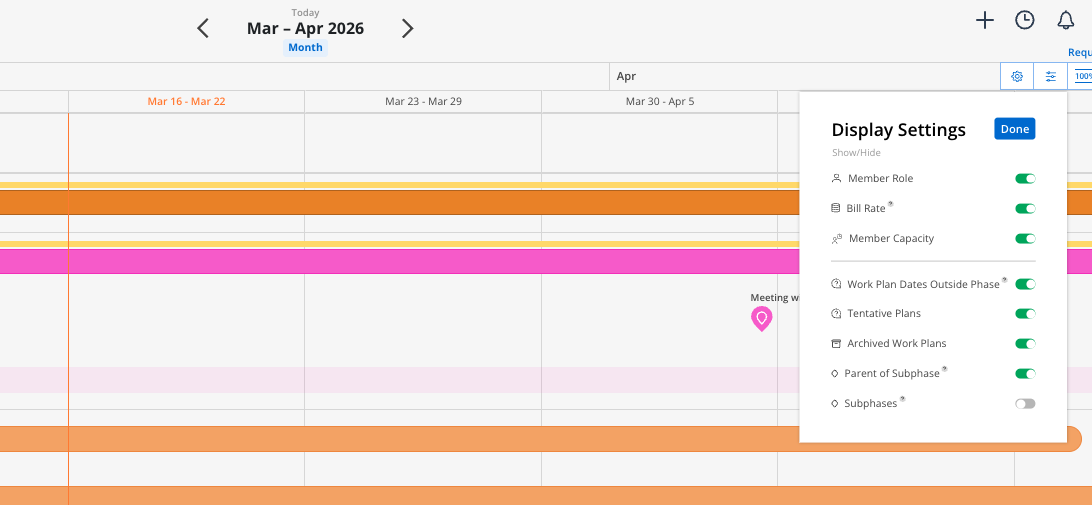Switch off Archived Work Plans
The image size is (1092, 505).
tap(1025, 344)
